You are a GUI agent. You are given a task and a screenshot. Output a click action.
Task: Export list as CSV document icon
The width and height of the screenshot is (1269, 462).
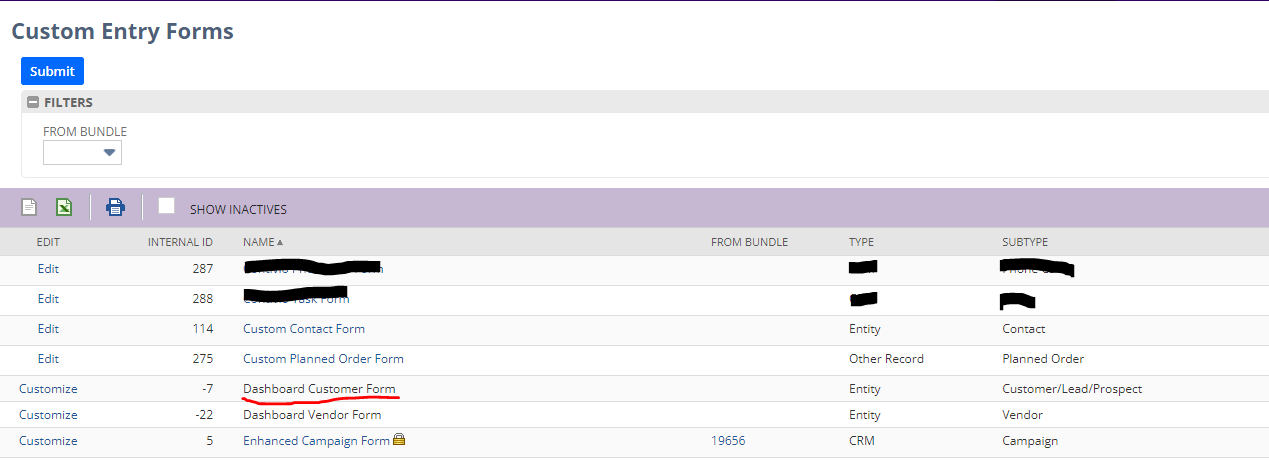coord(30,208)
